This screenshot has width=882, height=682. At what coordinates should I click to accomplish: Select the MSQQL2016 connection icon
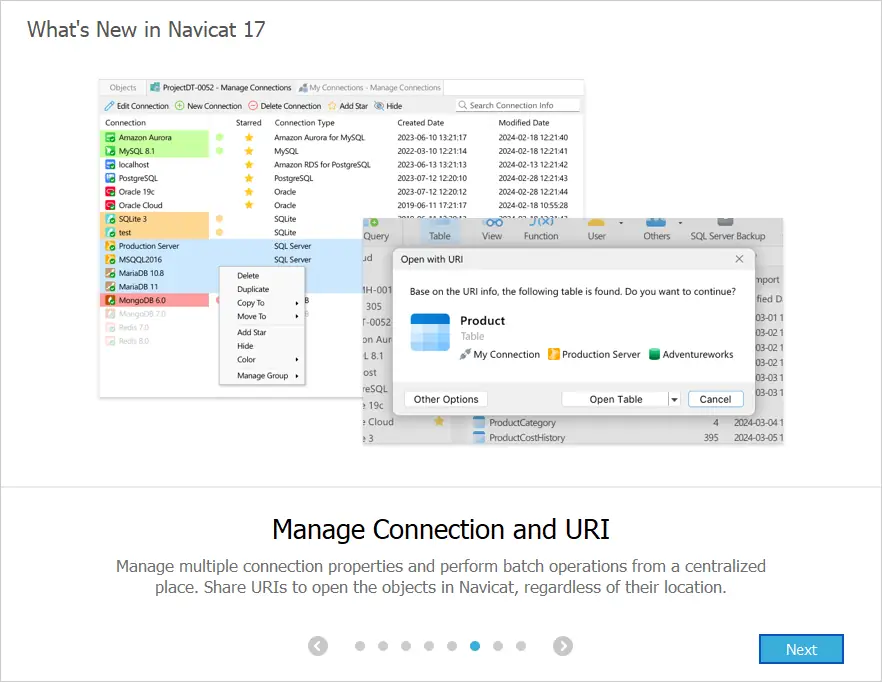pyautogui.click(x=110, y=259)
